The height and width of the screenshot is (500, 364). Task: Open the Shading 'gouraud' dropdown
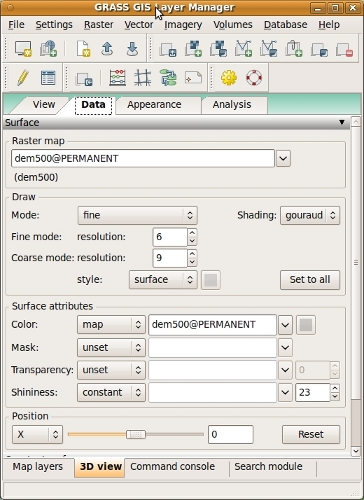click(x=310, y=215)
